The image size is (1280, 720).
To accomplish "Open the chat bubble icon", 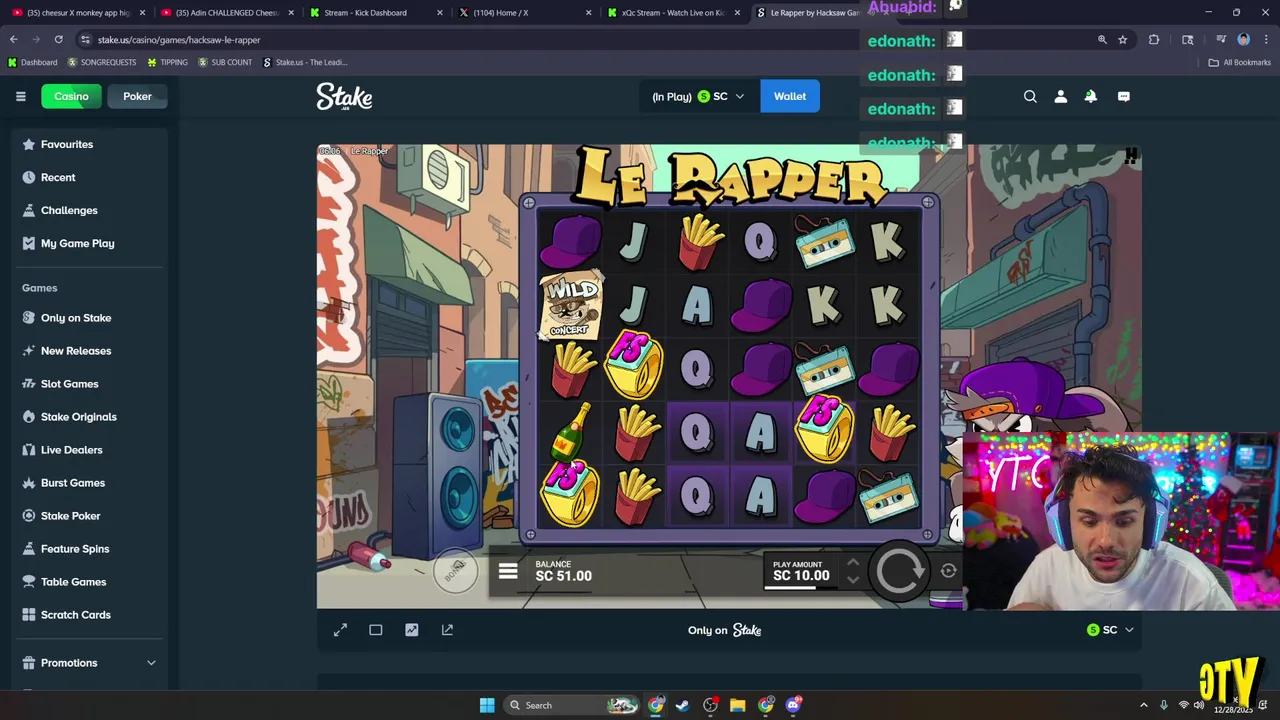I will tap(1124, 96).
